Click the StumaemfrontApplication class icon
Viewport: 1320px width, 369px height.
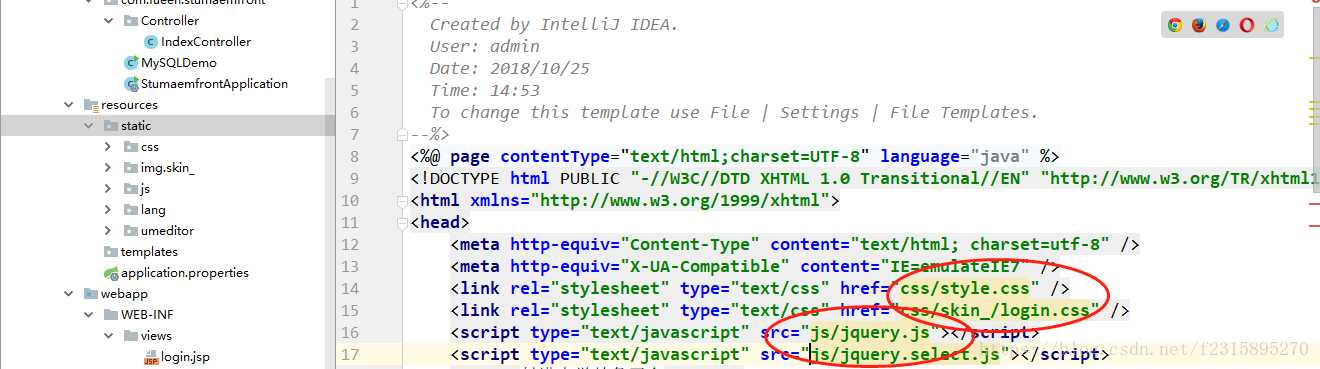(131, 84)
